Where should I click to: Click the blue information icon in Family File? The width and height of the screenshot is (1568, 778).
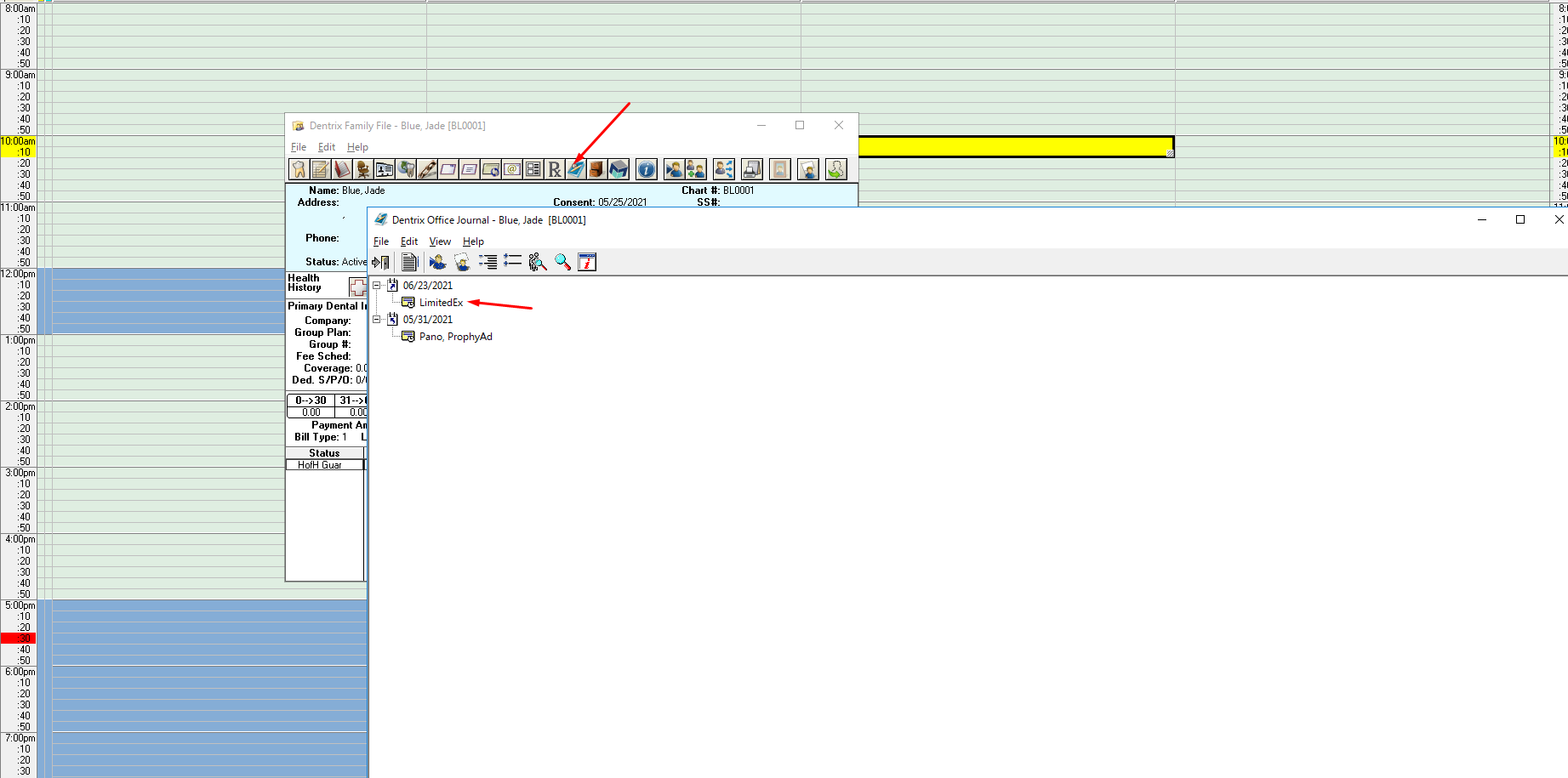coord(647,169)
